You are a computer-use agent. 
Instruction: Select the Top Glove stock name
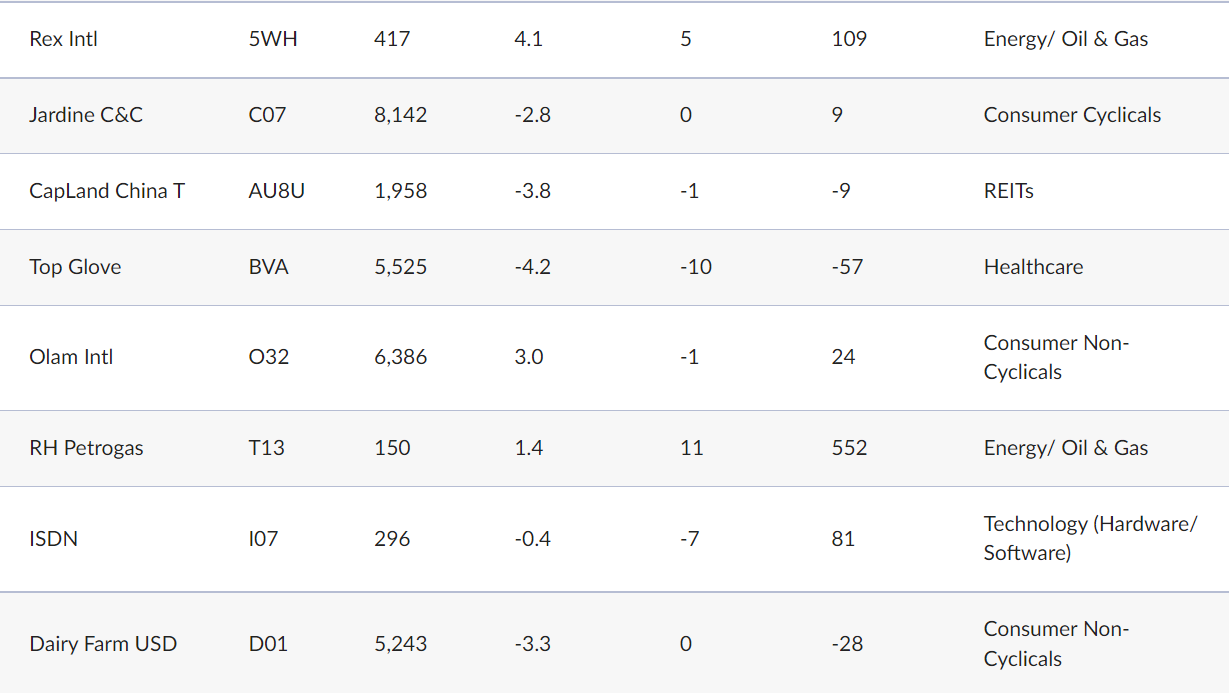coord(75,267)
